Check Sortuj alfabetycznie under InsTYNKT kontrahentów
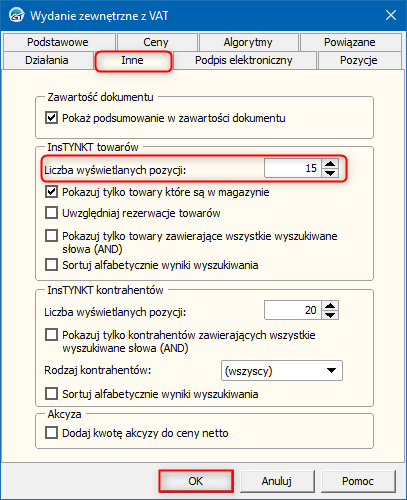The width and height of the screenshot is (407, 500). pos(51,394)
